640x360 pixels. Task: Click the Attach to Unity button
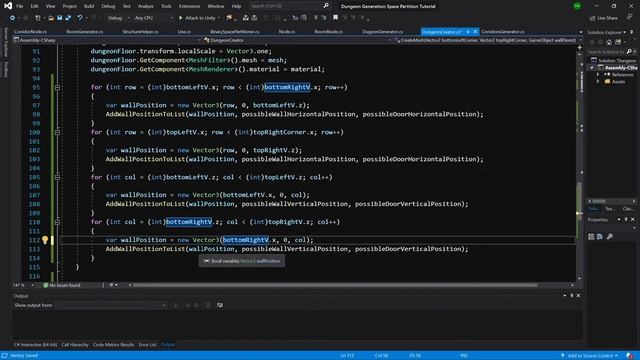click(199, 18)
